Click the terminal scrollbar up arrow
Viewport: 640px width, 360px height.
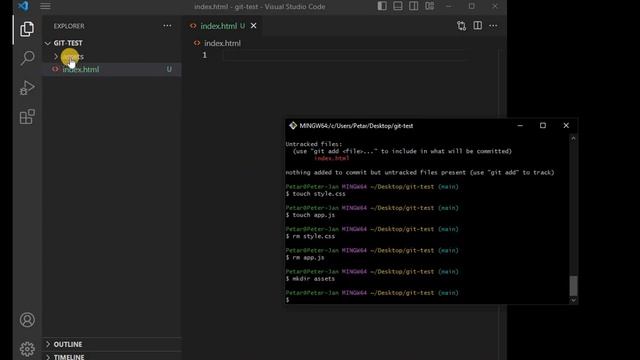point(573,138)
